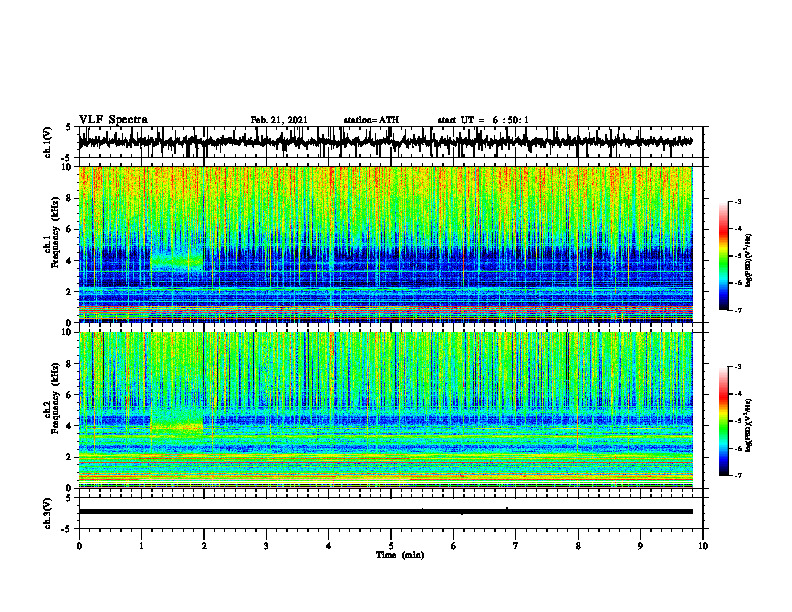Screen dimensions: 792x612
Task: Click time axis tick label "3"
Action: click(x=266, y=546)
